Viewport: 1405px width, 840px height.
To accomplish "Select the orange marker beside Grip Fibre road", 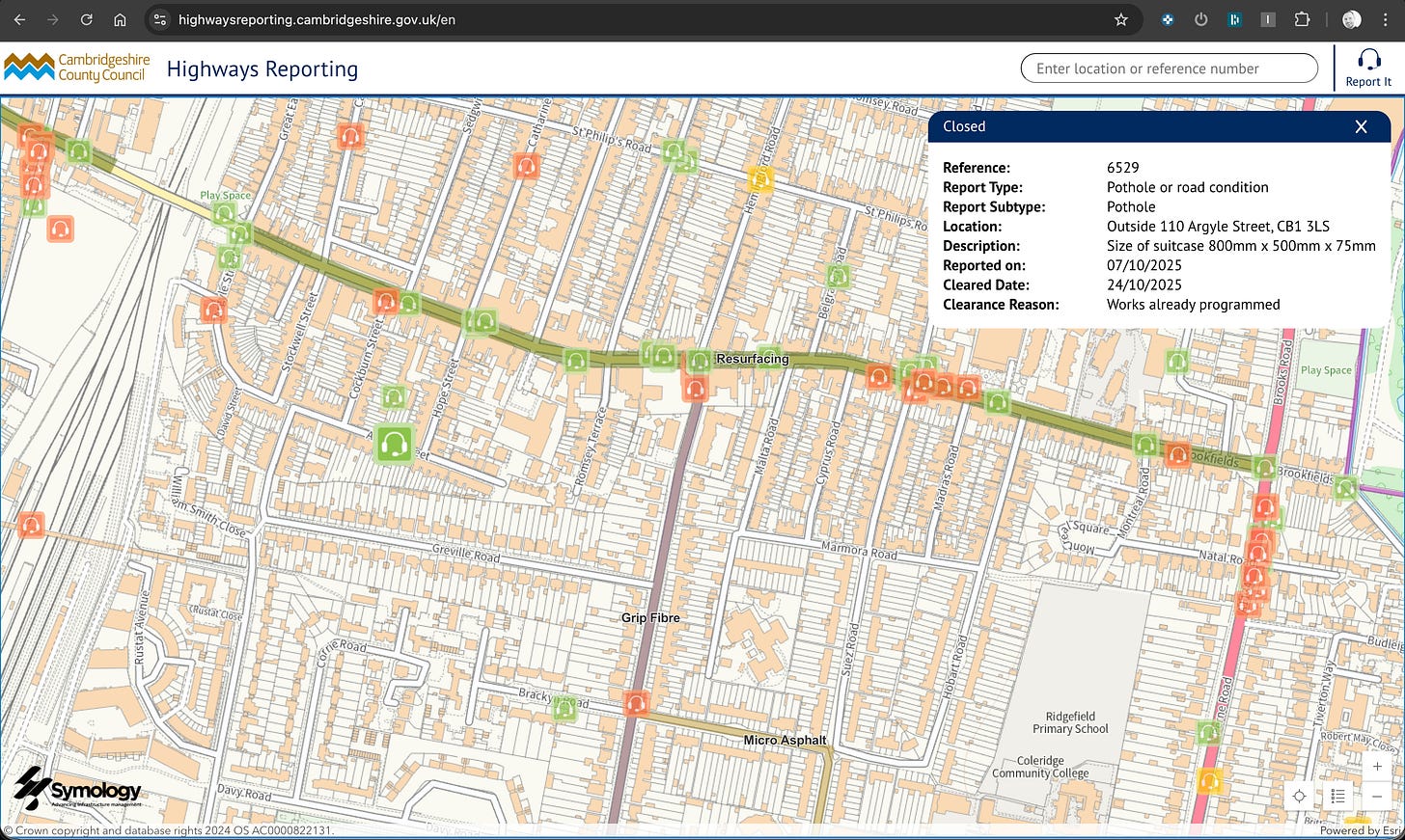I will click(x=635, y=704).
